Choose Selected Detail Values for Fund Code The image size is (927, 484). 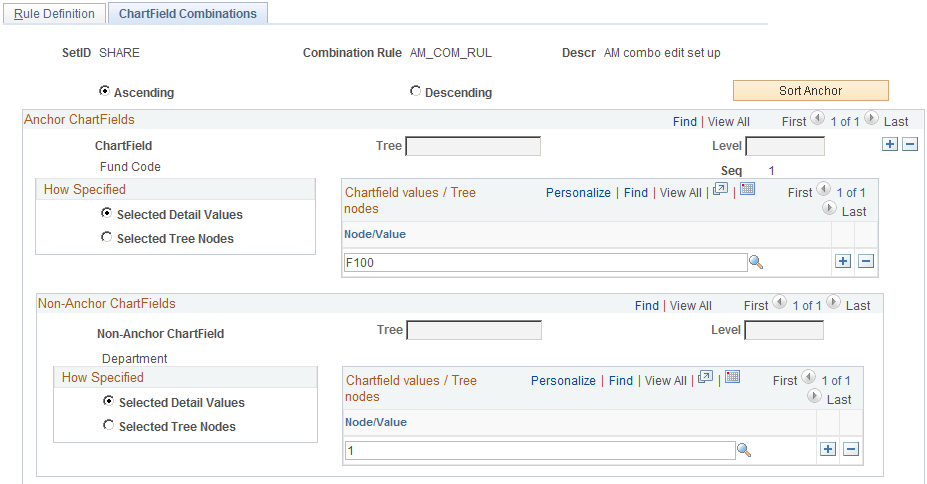[106, 213]
